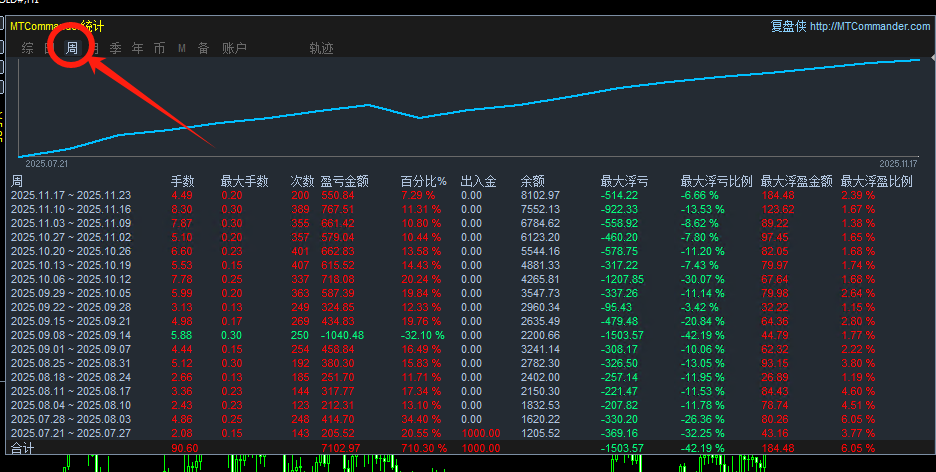This screenshot has height=472, width=936.
Task: Open the 币 currency tab
Action: 159,48
